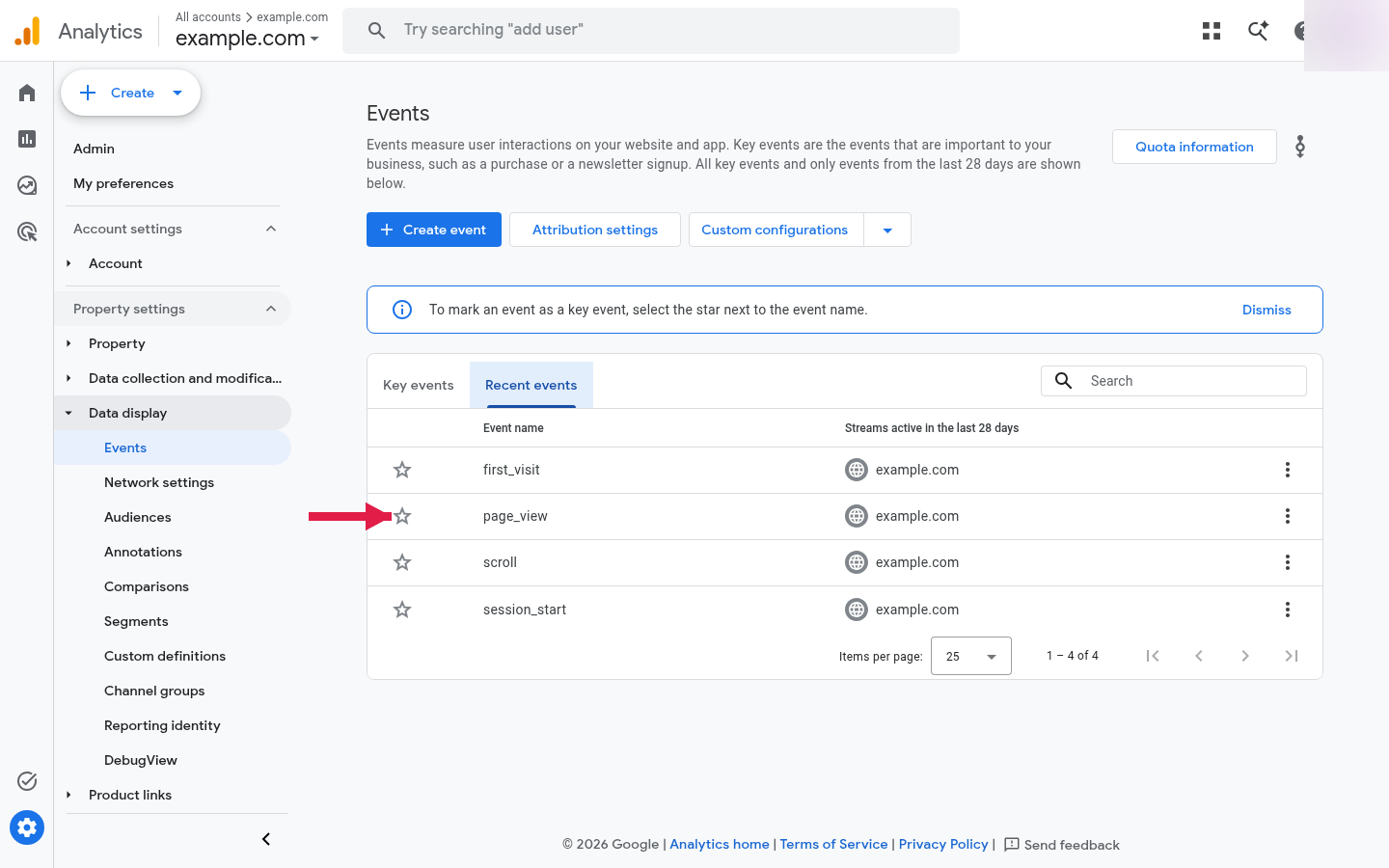The image size is (1389, 868).
Task: Expand Custom configurations dropdown arrow
Action: click(x=887, y=230)
